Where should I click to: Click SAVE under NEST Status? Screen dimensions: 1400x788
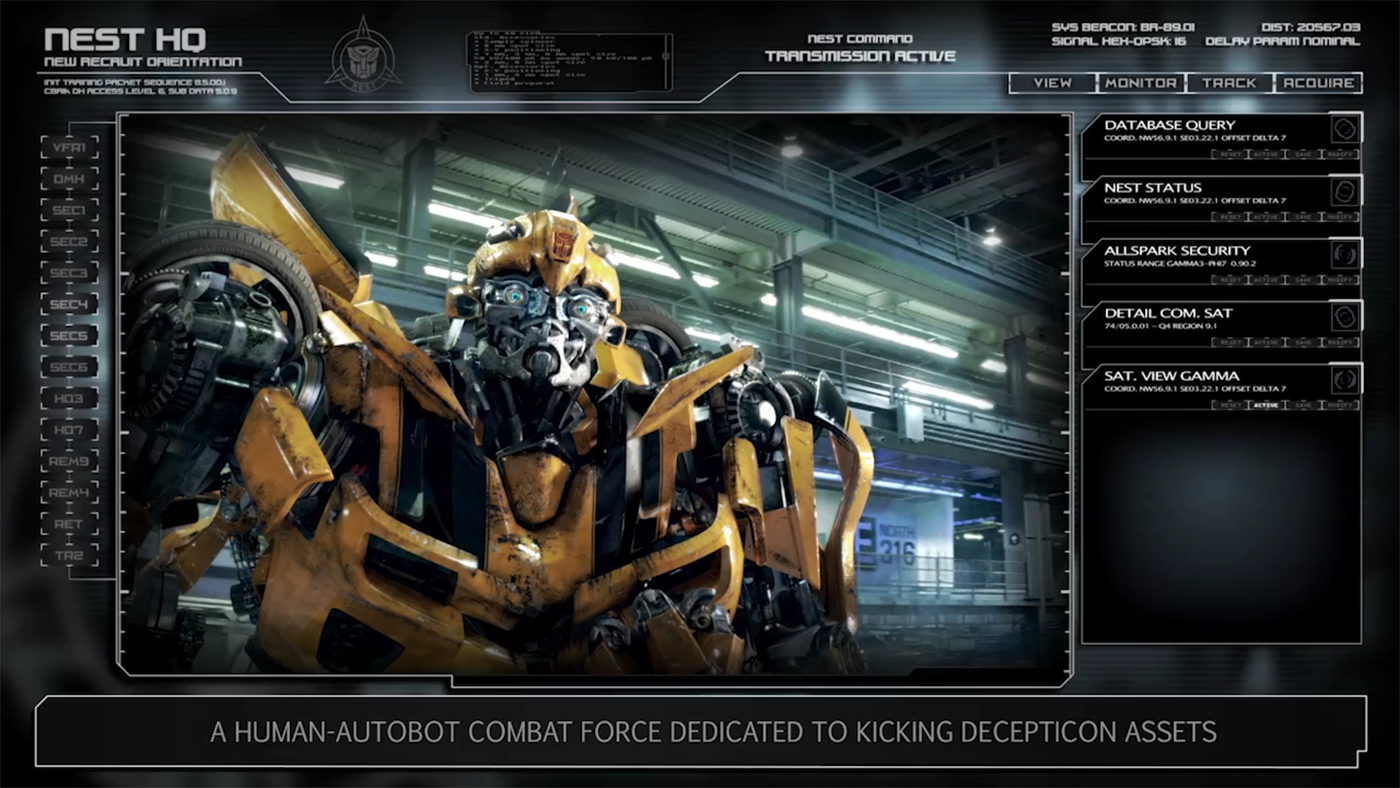tap(1302, 217)
